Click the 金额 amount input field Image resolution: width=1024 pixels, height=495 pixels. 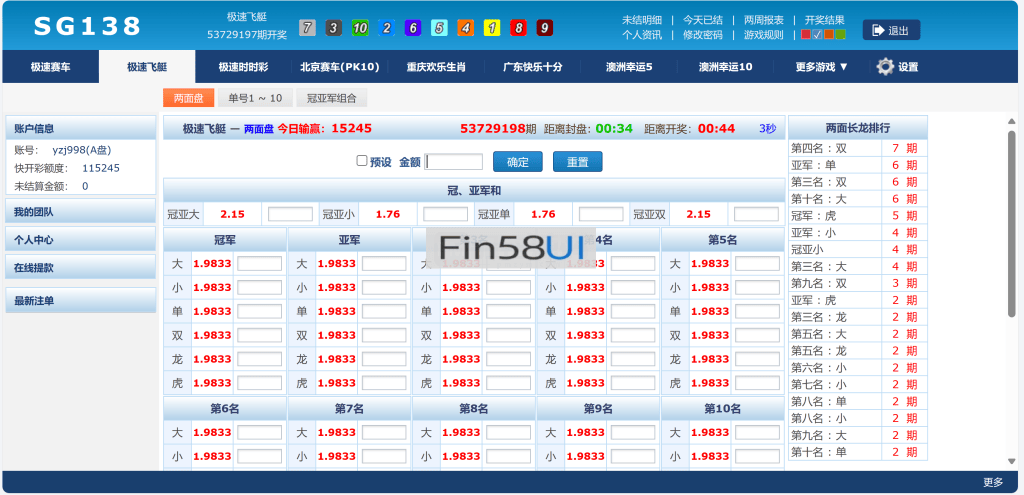pyautogui.click(x=455, y=162)
